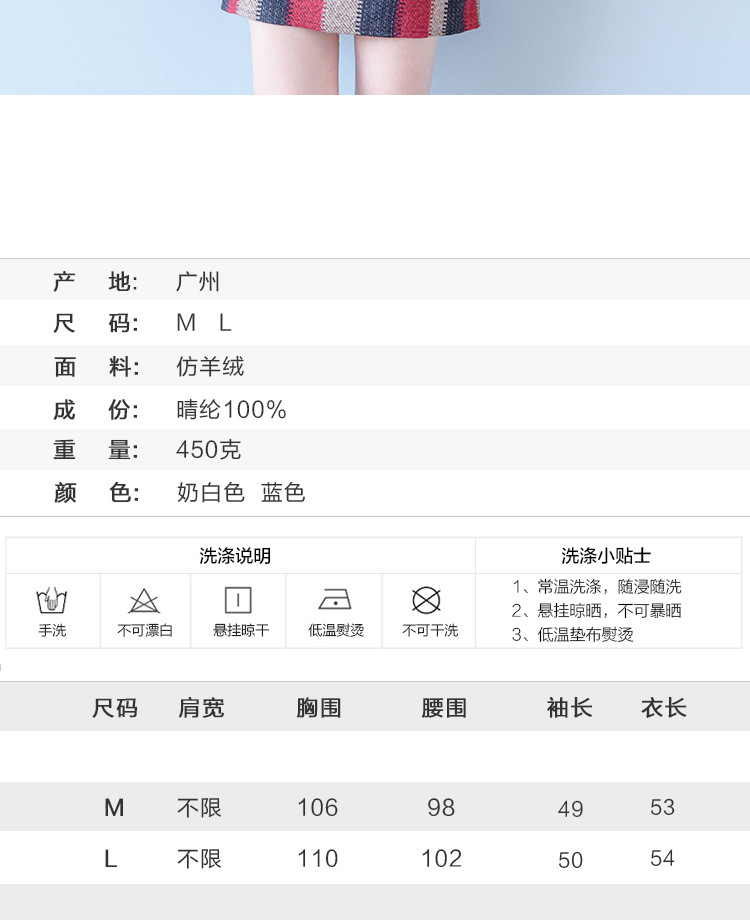Click tip 1 常温洗涤，随浸随洗
This screenshot has height=920, width=750.
pyautogui.click(x=597, y=587)
